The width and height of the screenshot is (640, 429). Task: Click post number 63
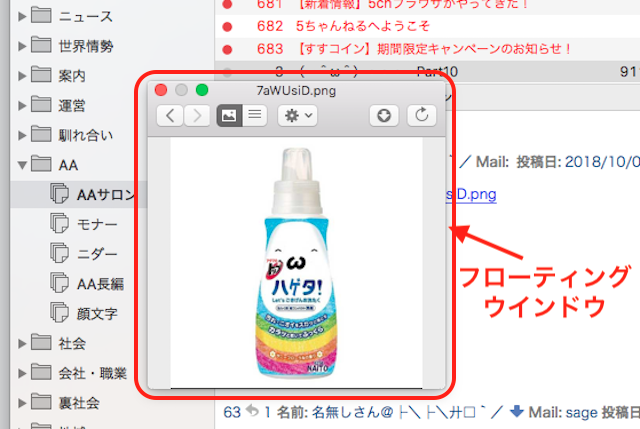[232, 412]
